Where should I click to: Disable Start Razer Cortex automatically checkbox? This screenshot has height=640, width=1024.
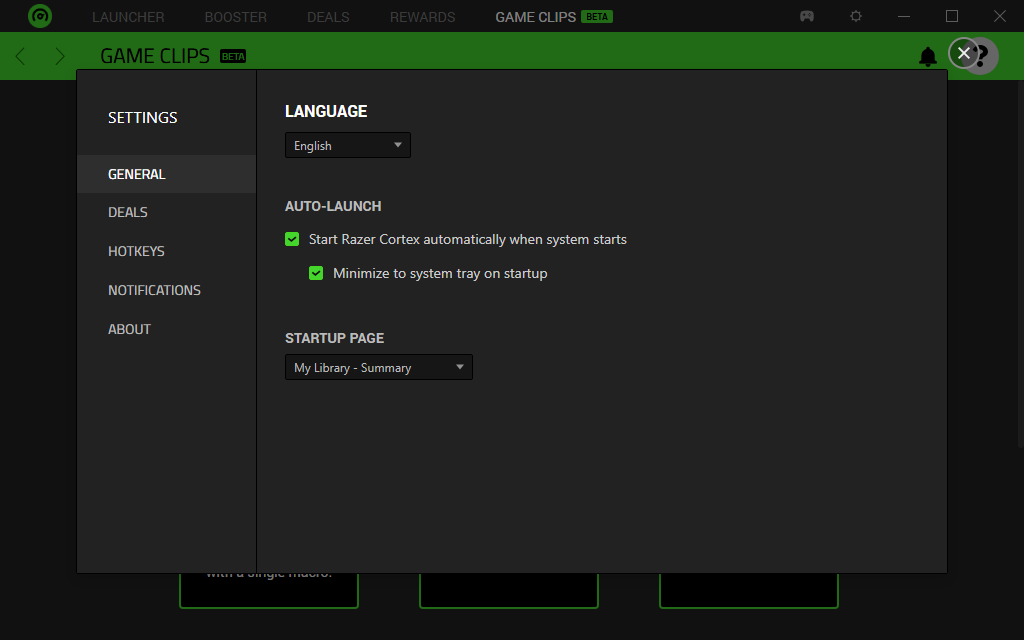[x=292, y=239]
